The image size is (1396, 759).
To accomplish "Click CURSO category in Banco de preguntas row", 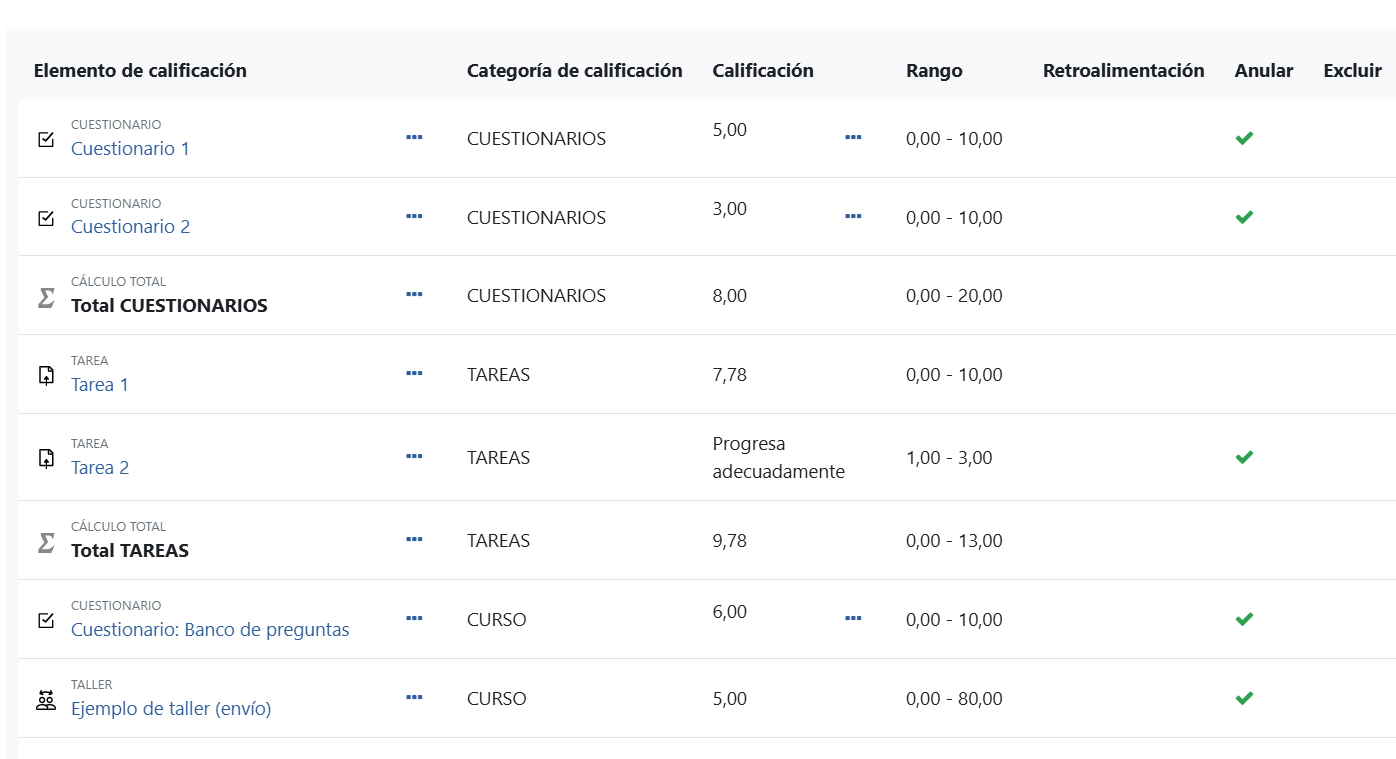I will pos(497,620).
